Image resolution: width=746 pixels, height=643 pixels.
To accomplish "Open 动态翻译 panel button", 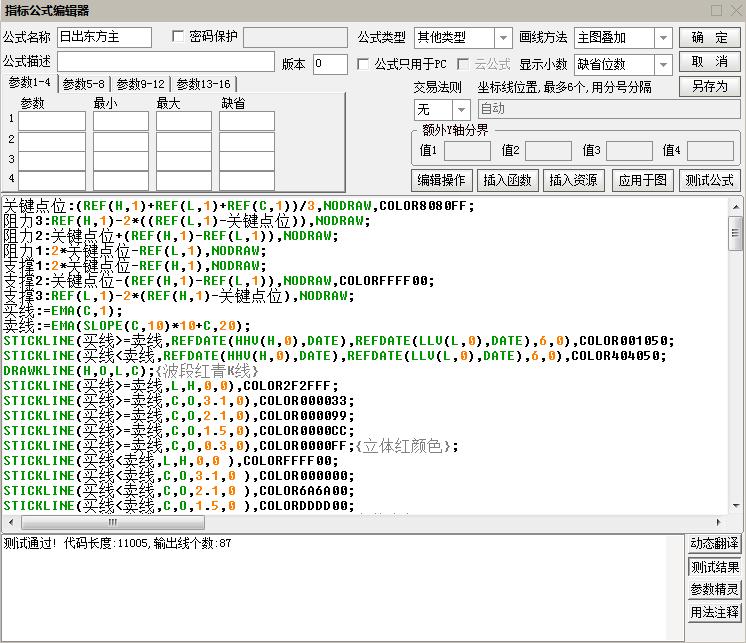I will pos(714,544).
